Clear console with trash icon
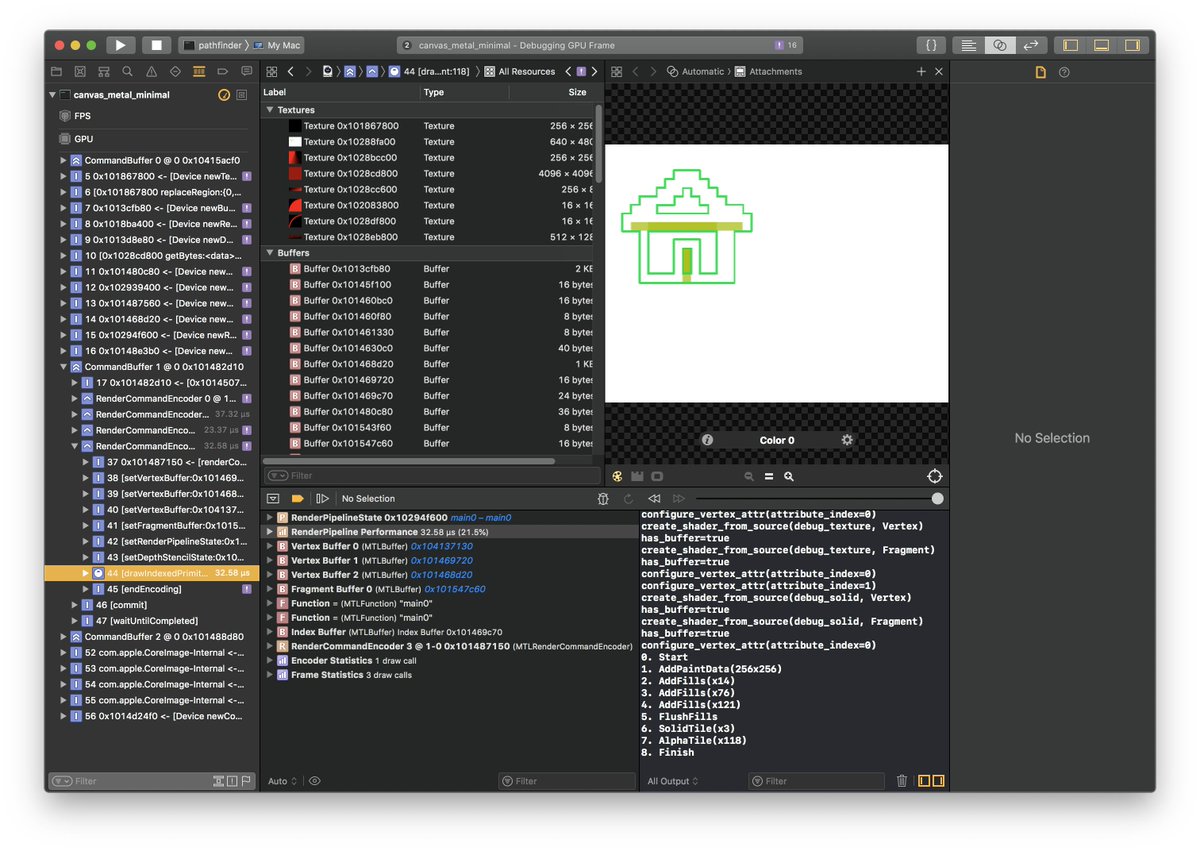This screenshot has height=851, width=1200. click(901, 782)
